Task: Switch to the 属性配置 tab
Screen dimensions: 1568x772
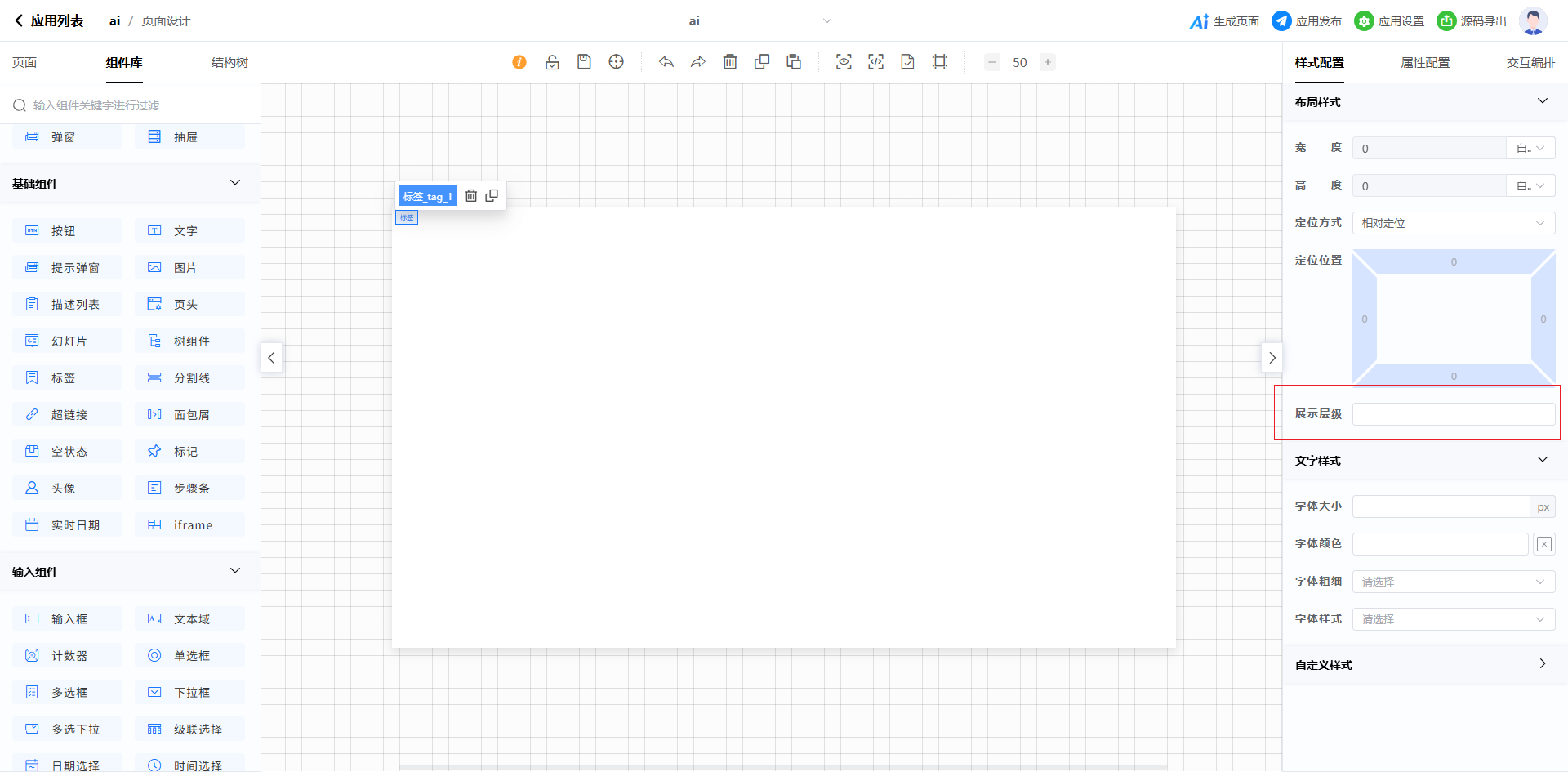Action: point(1425,63)
